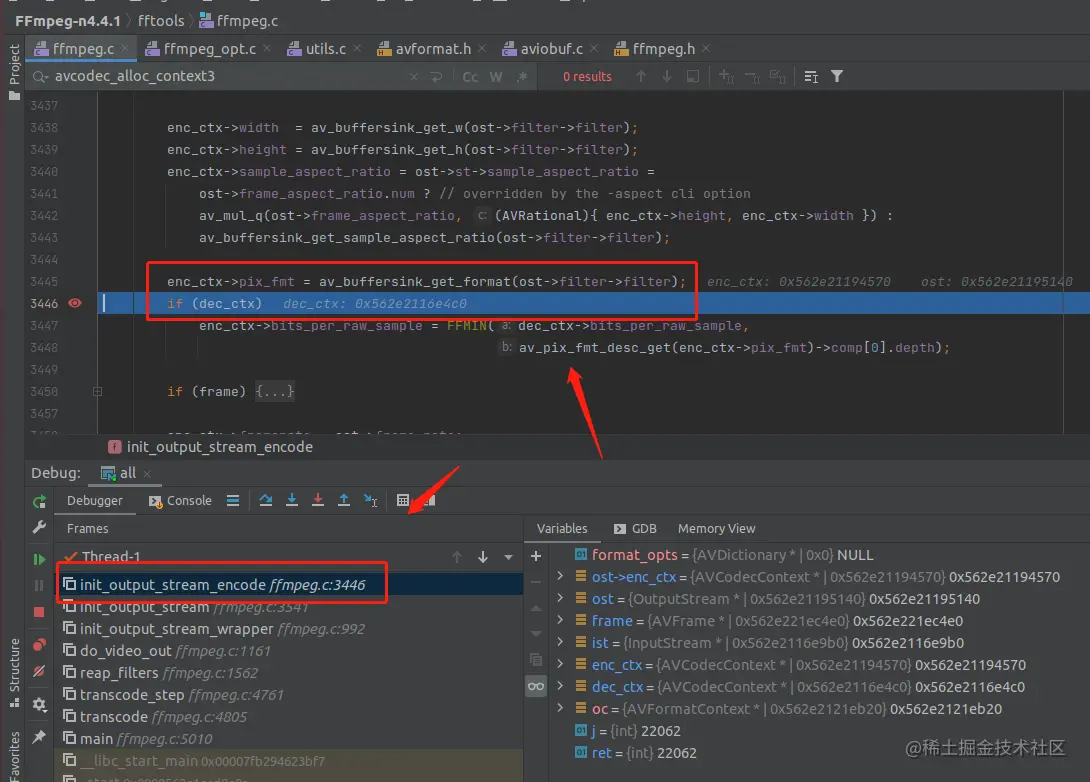Select previous frame up arrow
Screen dimensions: 1090x782
pos(457,557)
